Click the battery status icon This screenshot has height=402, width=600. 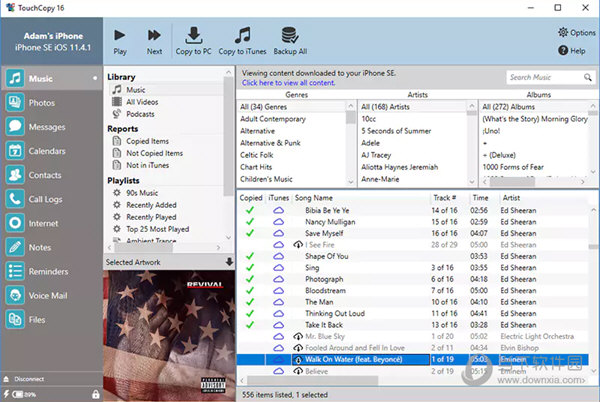[18, 394]
